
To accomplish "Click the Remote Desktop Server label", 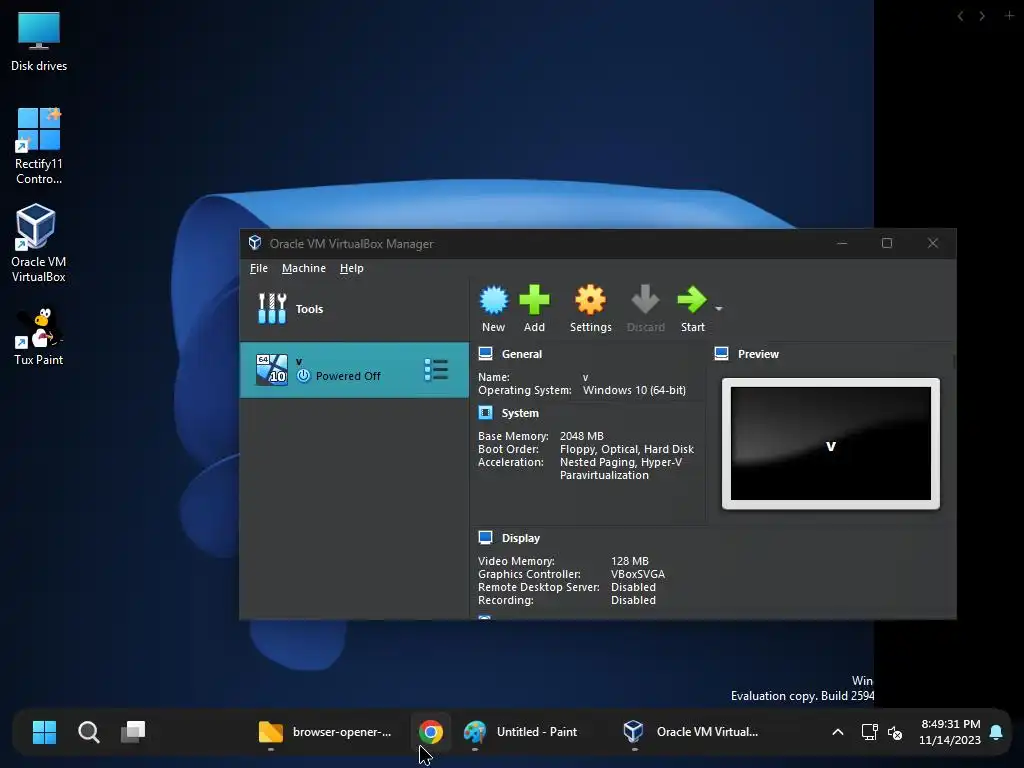I will pyautogui.click(x=539, y=587).
